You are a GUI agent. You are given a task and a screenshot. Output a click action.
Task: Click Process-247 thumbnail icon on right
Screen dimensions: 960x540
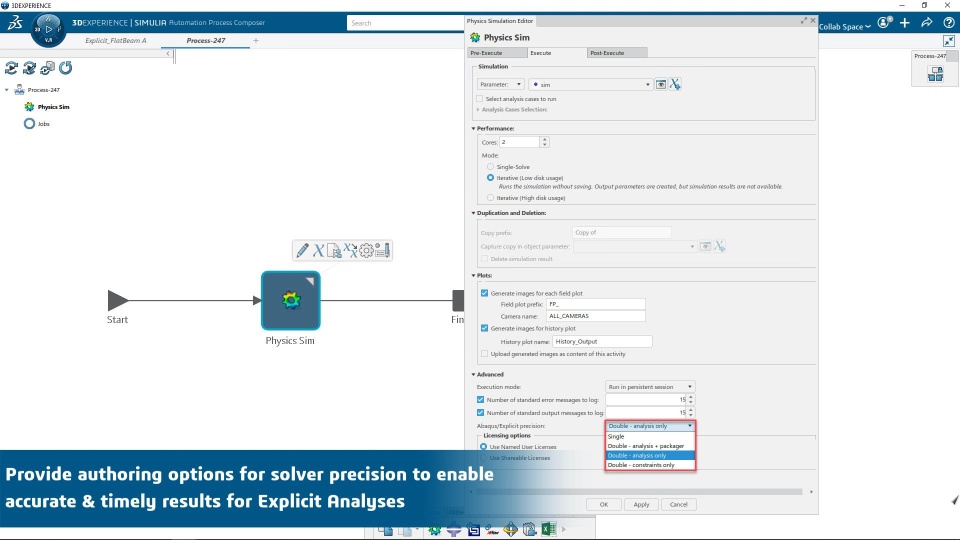pyautogui.click(x=935, y=74)
